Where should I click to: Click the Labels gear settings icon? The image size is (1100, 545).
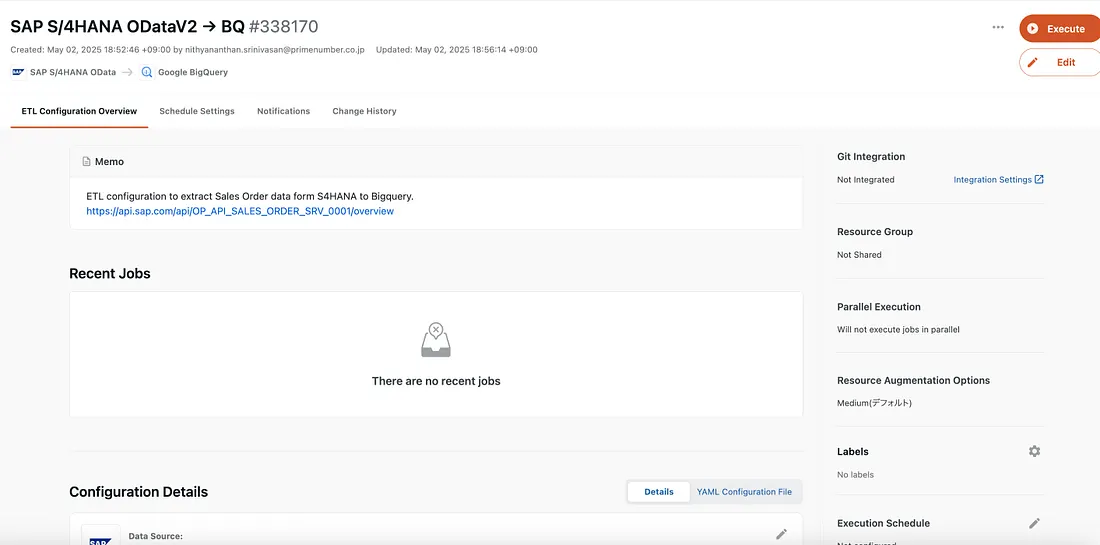(1034, 452)
